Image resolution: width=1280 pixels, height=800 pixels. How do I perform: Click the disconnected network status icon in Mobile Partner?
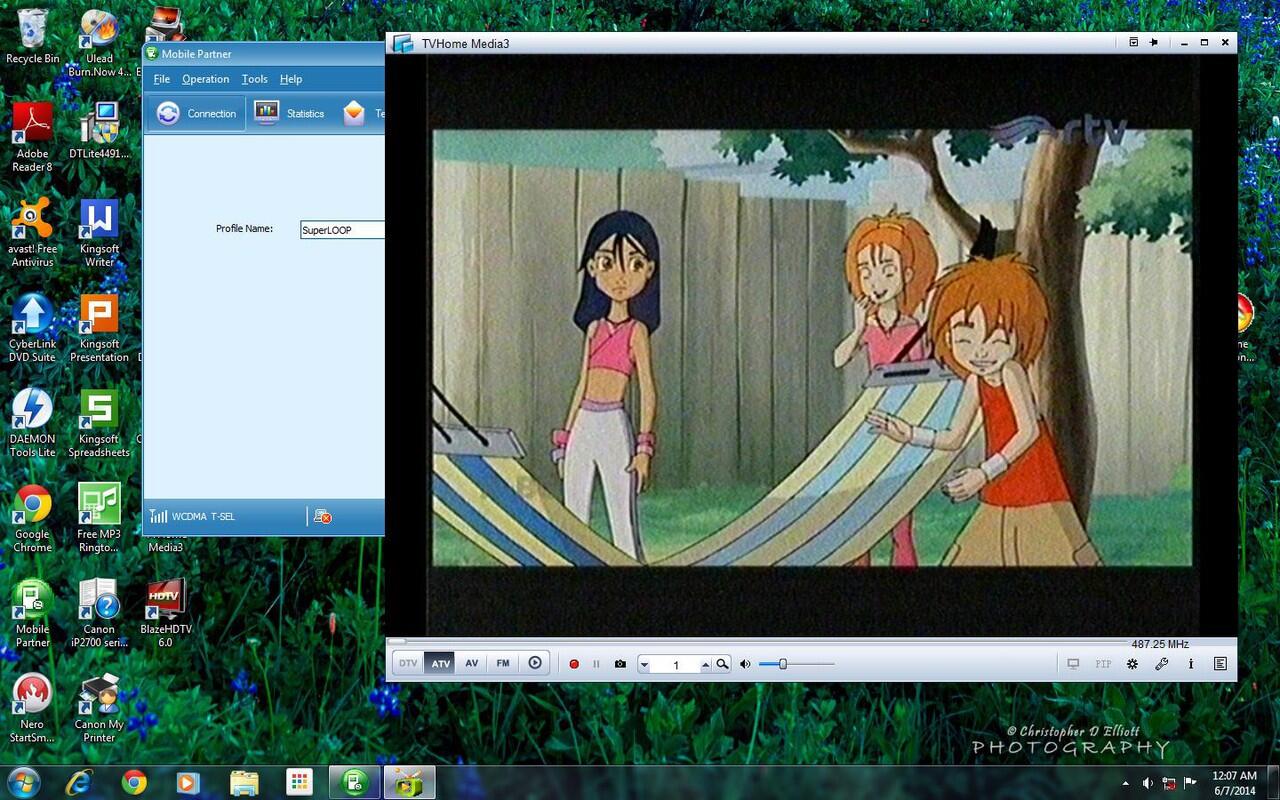pyautogui.click(x=322, y=516)
